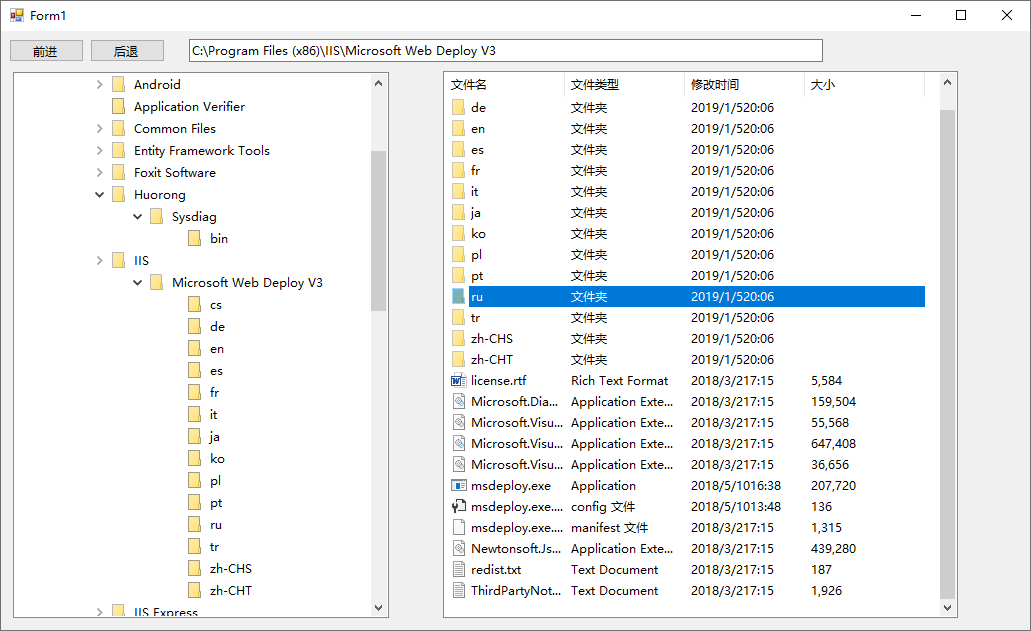Click the 36,656 size value

click(830, 465)
